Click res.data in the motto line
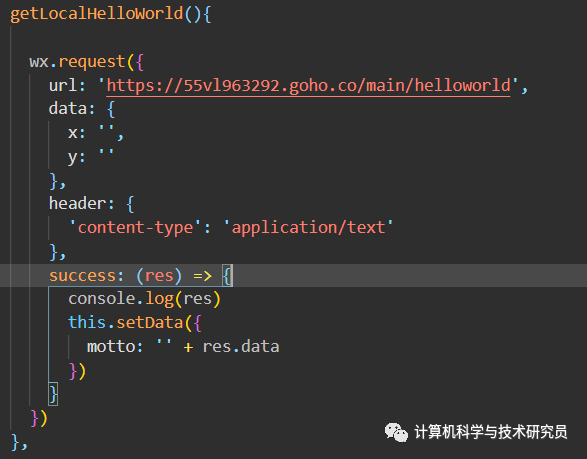The image size is (587, 459). pyautogui.click(x=241, y=347)
